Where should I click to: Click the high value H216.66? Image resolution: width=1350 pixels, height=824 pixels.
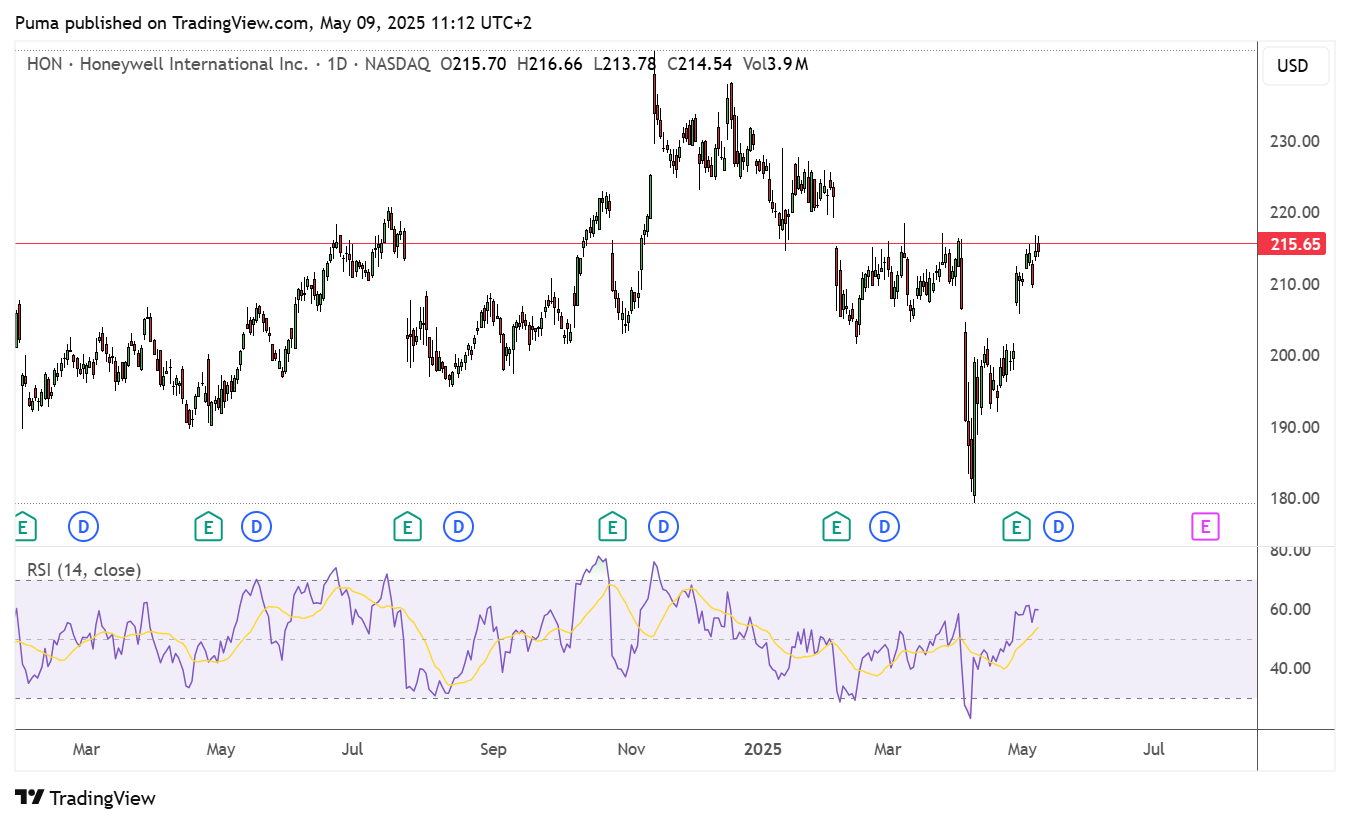549,64
